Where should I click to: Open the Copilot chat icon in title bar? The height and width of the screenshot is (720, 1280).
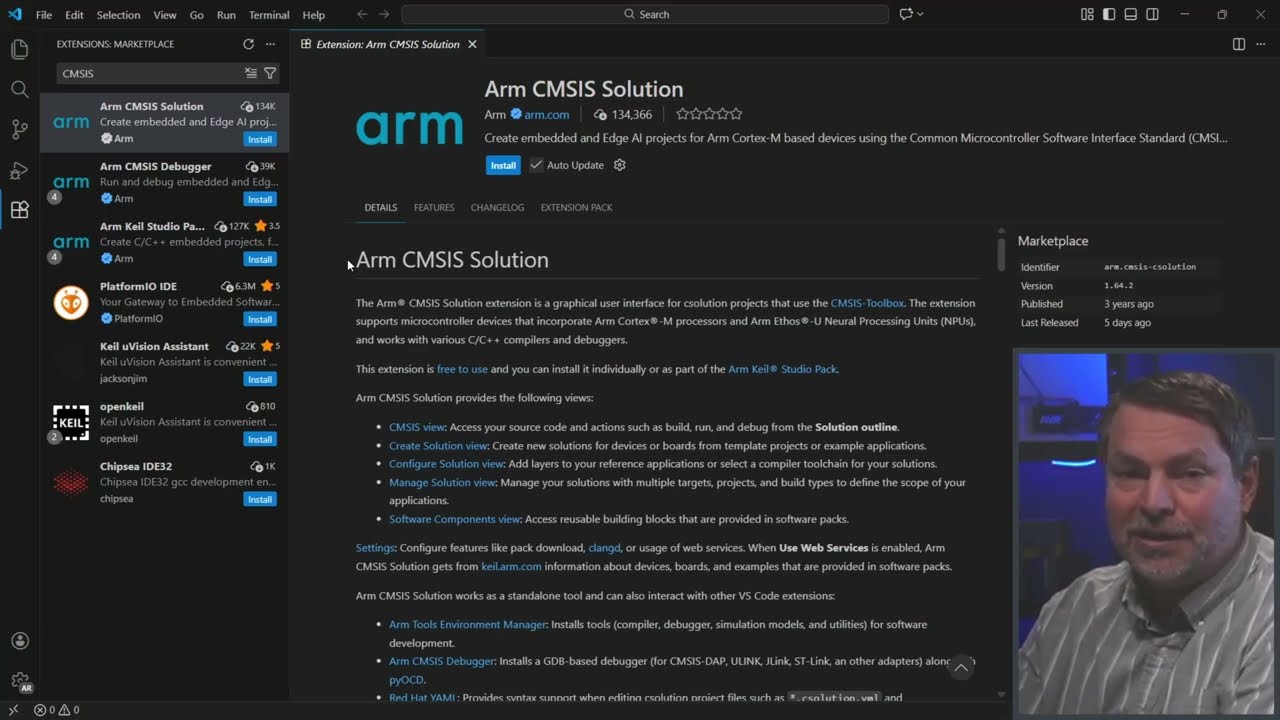(x=905, y=14)
